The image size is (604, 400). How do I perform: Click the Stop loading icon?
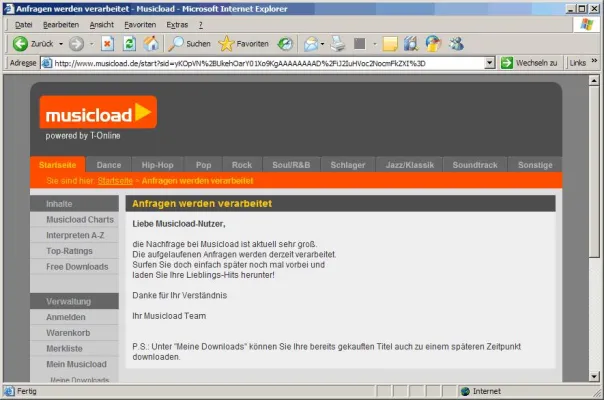click(x=108, y=44)
